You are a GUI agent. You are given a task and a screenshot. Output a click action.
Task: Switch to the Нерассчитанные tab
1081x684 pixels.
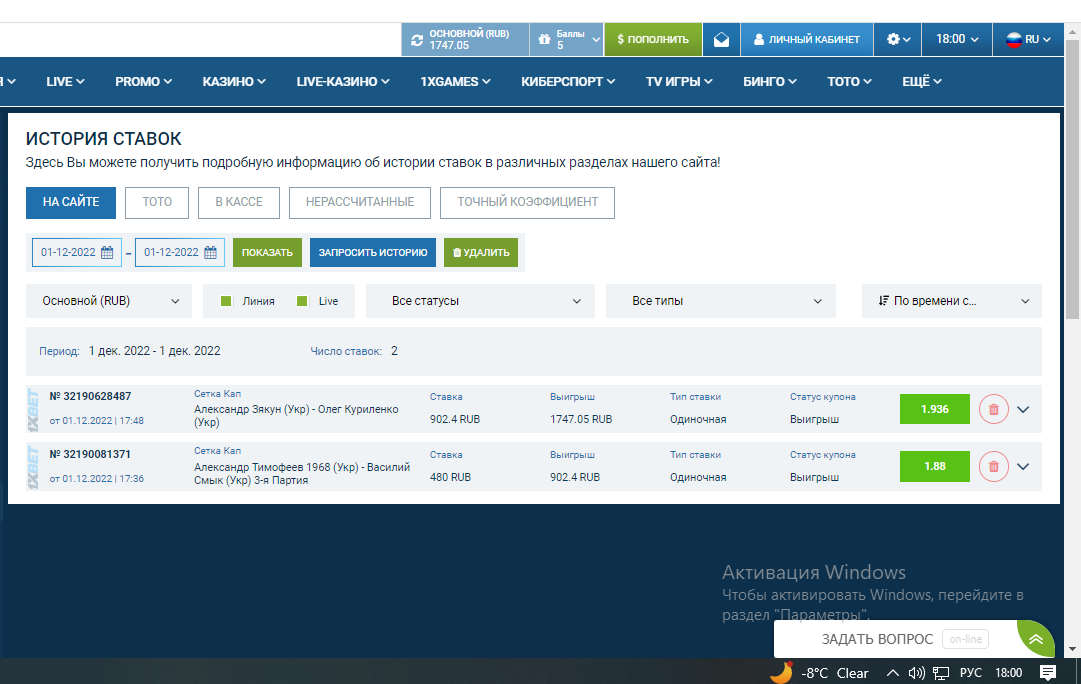tap(359, 202)
